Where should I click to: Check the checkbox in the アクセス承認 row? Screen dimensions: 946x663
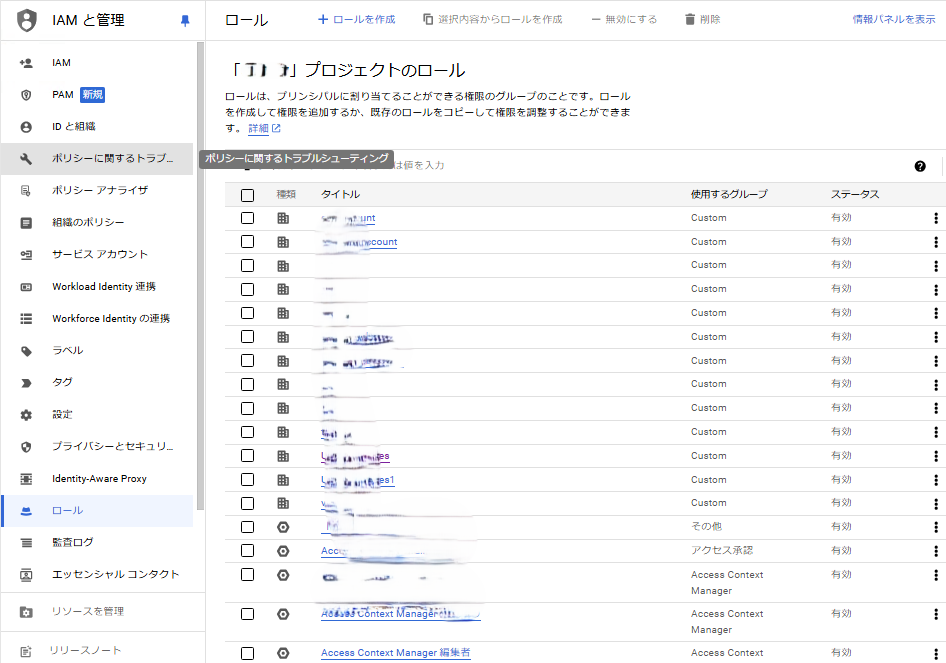point(247,550)
